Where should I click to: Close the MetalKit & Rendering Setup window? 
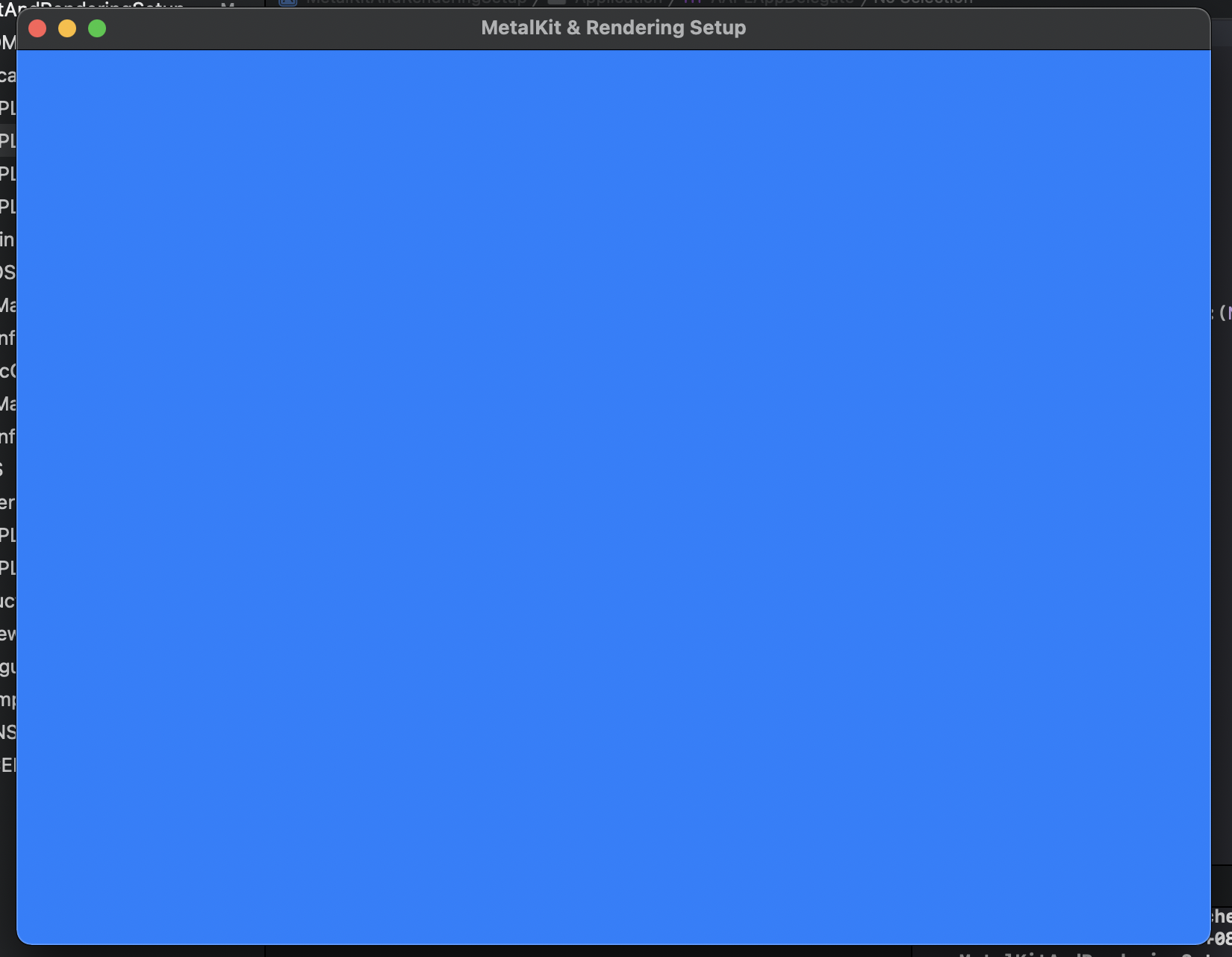[x=37, y=28]
